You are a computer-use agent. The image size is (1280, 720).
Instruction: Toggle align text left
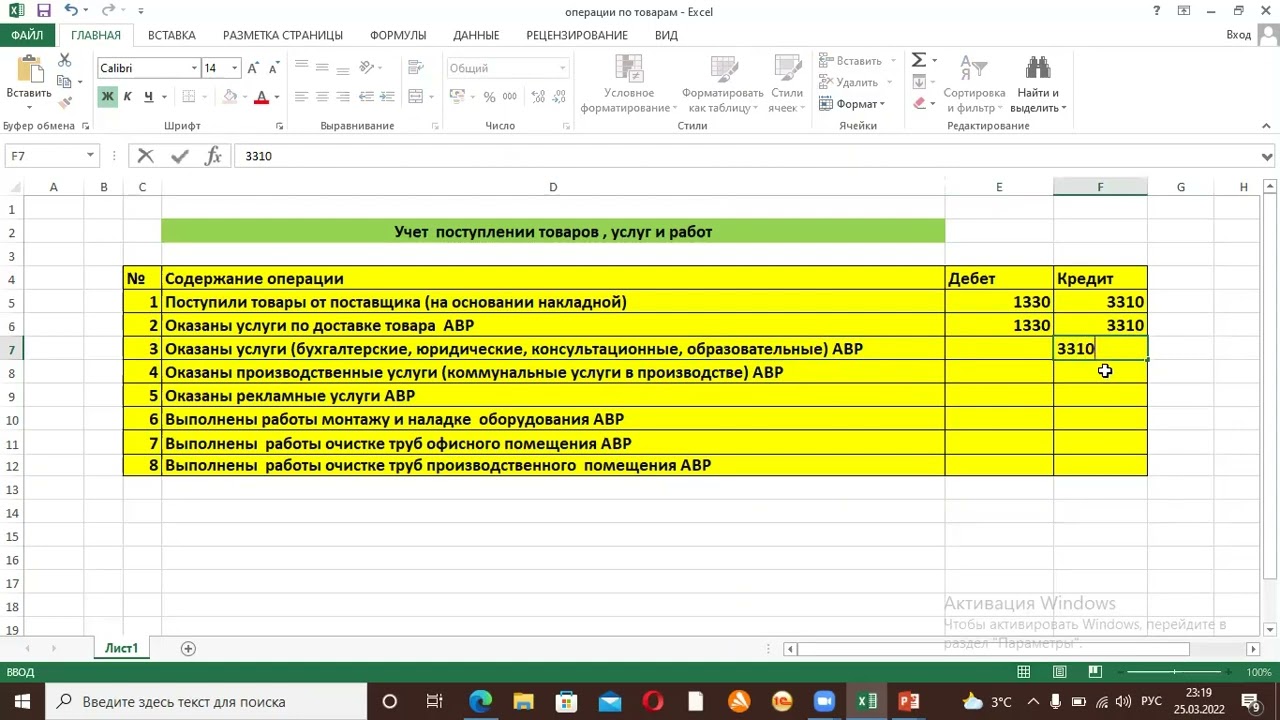301,97
